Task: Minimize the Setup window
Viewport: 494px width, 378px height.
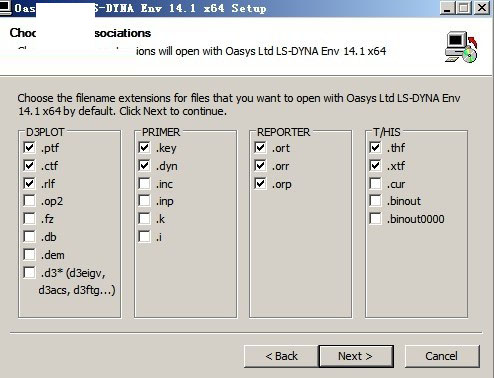Action: coord(447,8)
